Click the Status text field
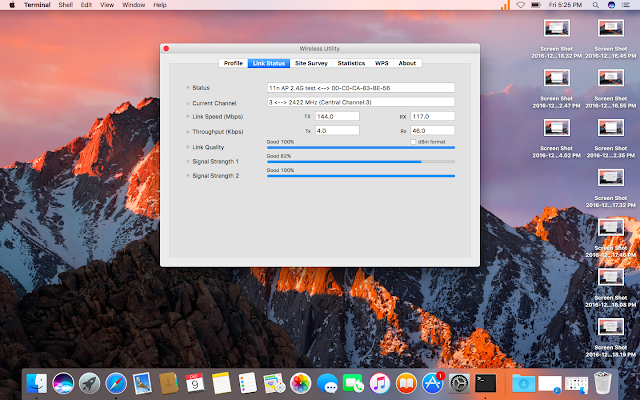The height and width of the screenshot is (400, 640). pyautogui.click(x=360, y=88)
